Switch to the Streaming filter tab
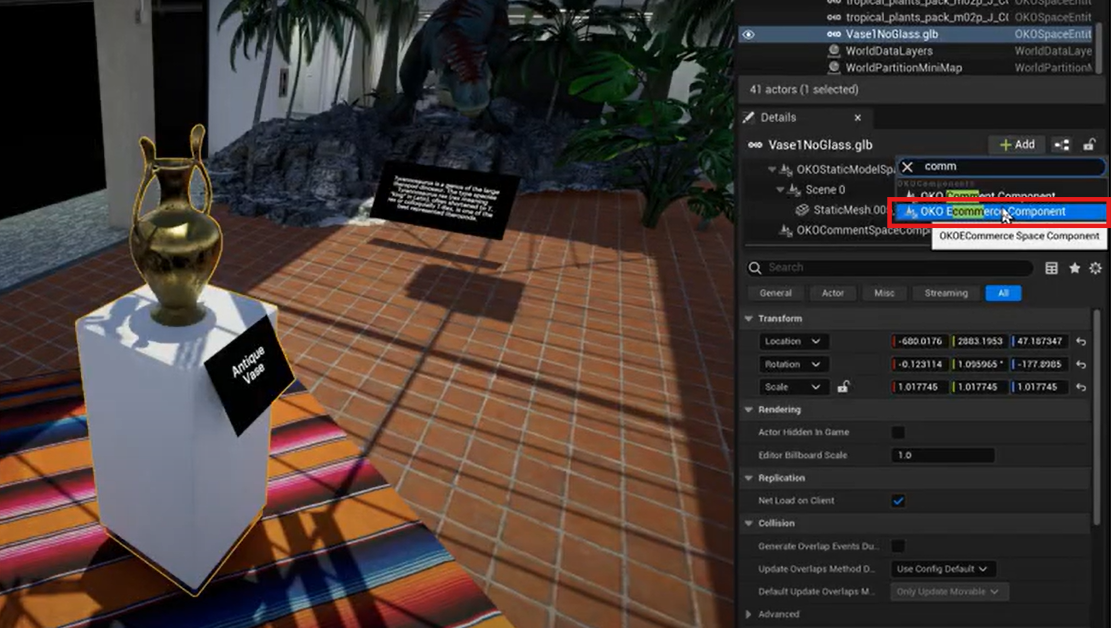This screenshot has width=1111, height=628. pyautogui.click(x=945, y=293)
